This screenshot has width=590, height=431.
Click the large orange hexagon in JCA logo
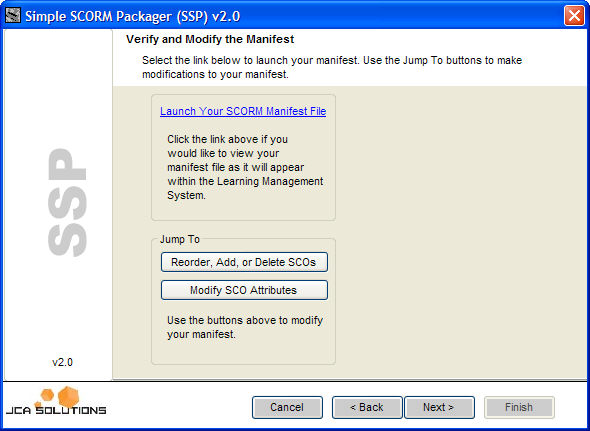pyautogui.click(x=68, y=397)
